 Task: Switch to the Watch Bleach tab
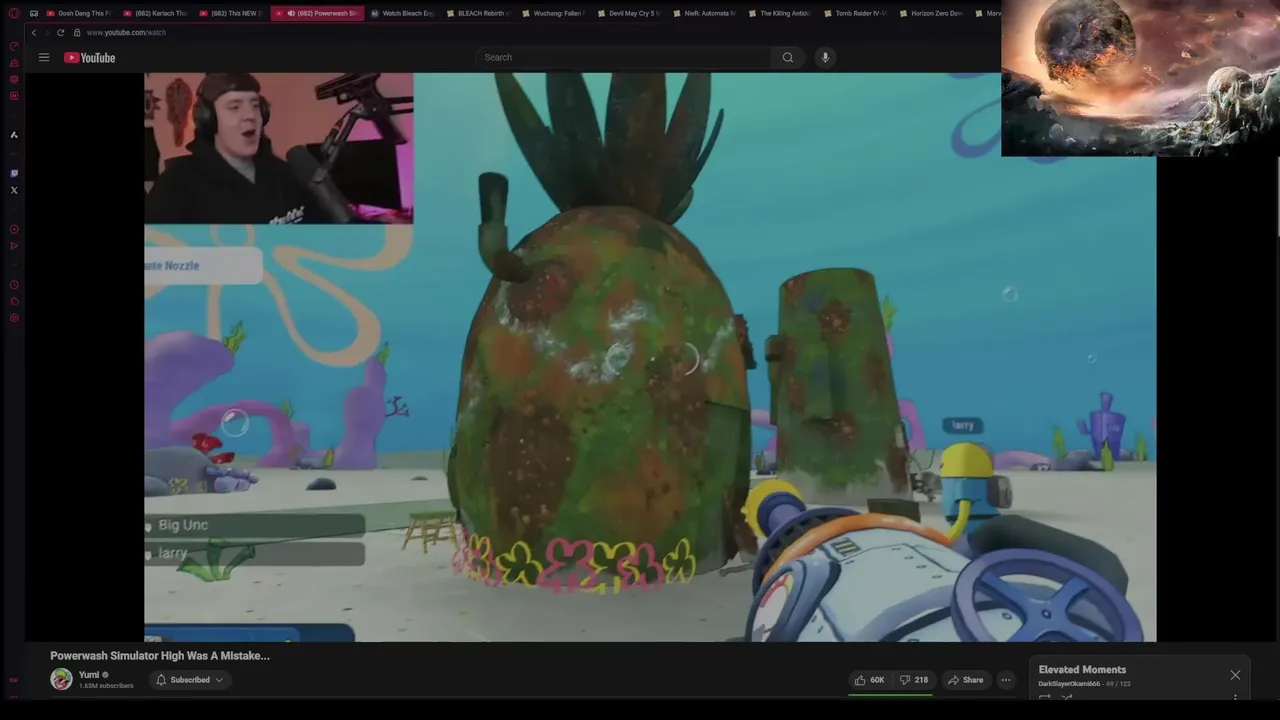401,13
